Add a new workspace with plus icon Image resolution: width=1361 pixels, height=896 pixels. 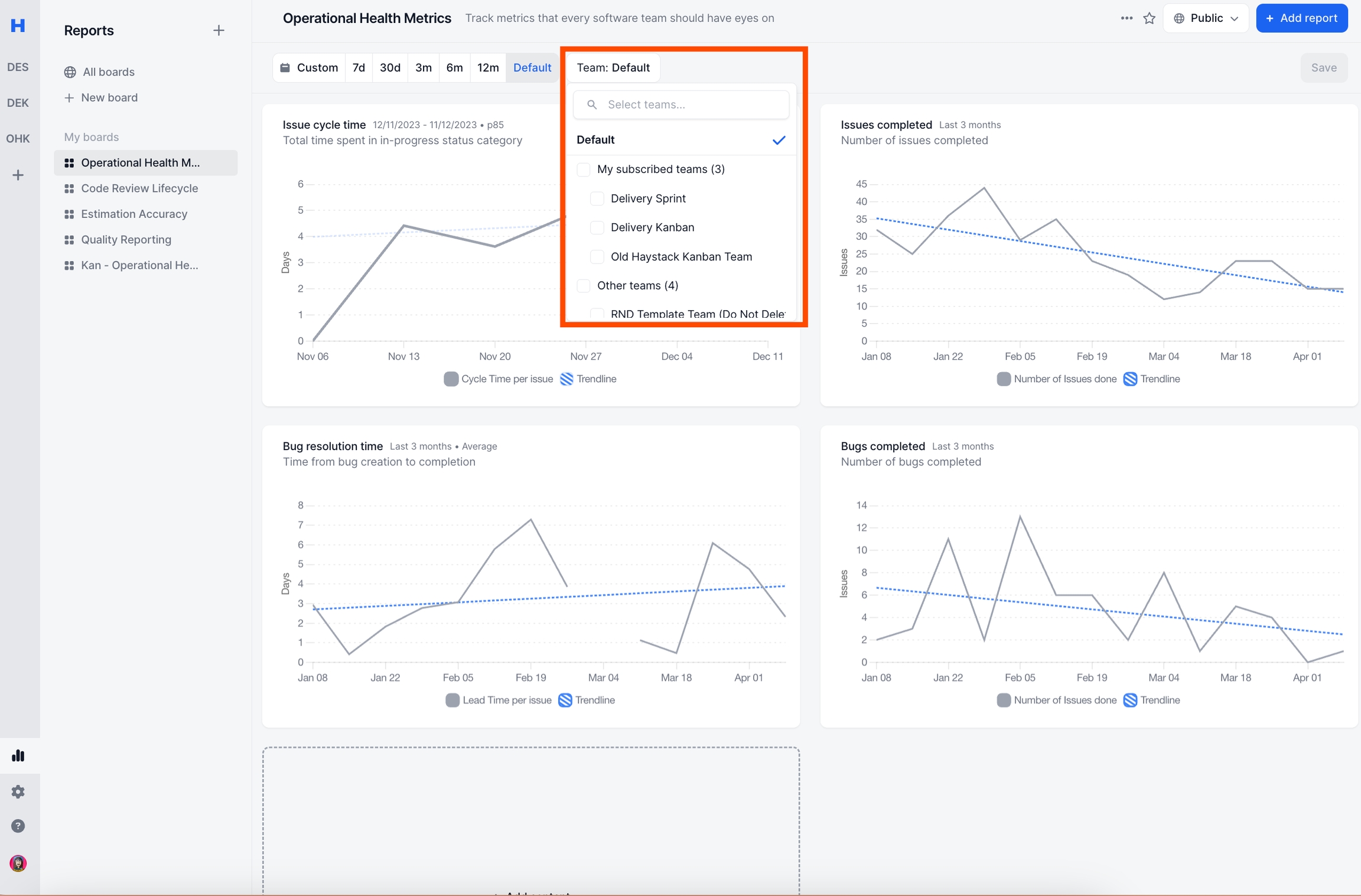point(18,175)
